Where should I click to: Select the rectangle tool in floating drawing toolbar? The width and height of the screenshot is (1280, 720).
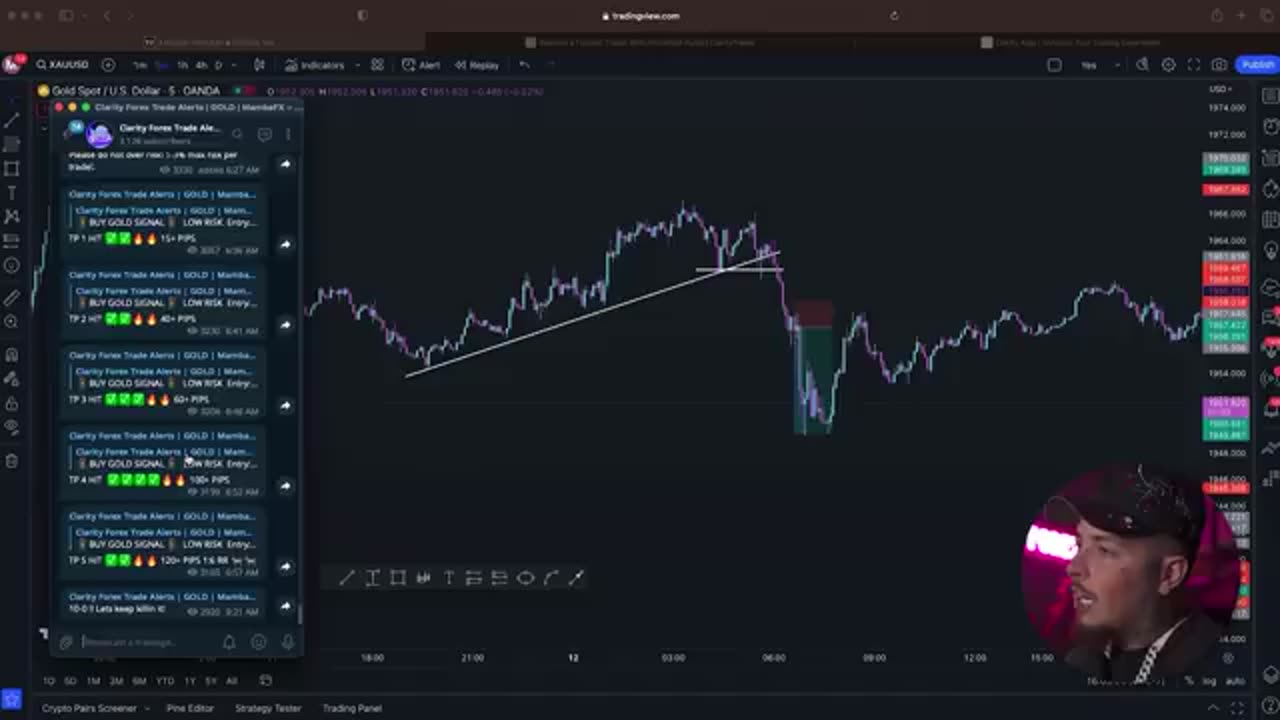click(398, 578)
